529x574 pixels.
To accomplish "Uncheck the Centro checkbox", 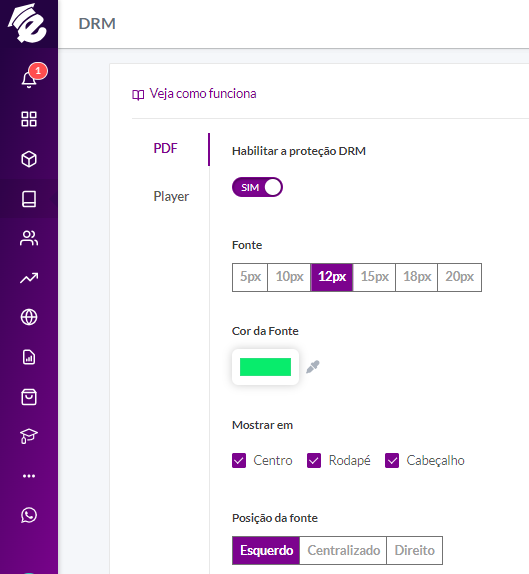I will tap(239, 461).
